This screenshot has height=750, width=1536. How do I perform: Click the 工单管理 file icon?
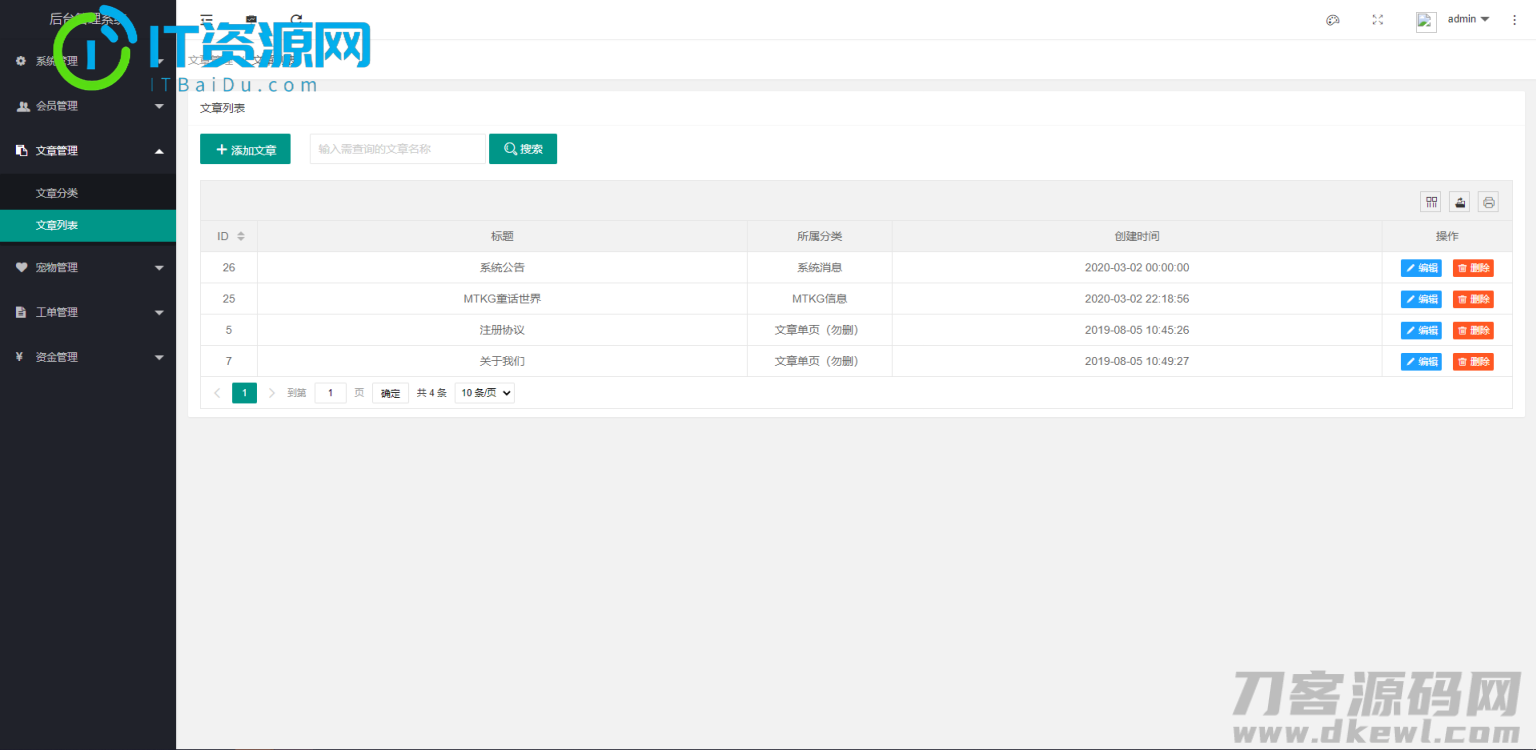(22, 312)
